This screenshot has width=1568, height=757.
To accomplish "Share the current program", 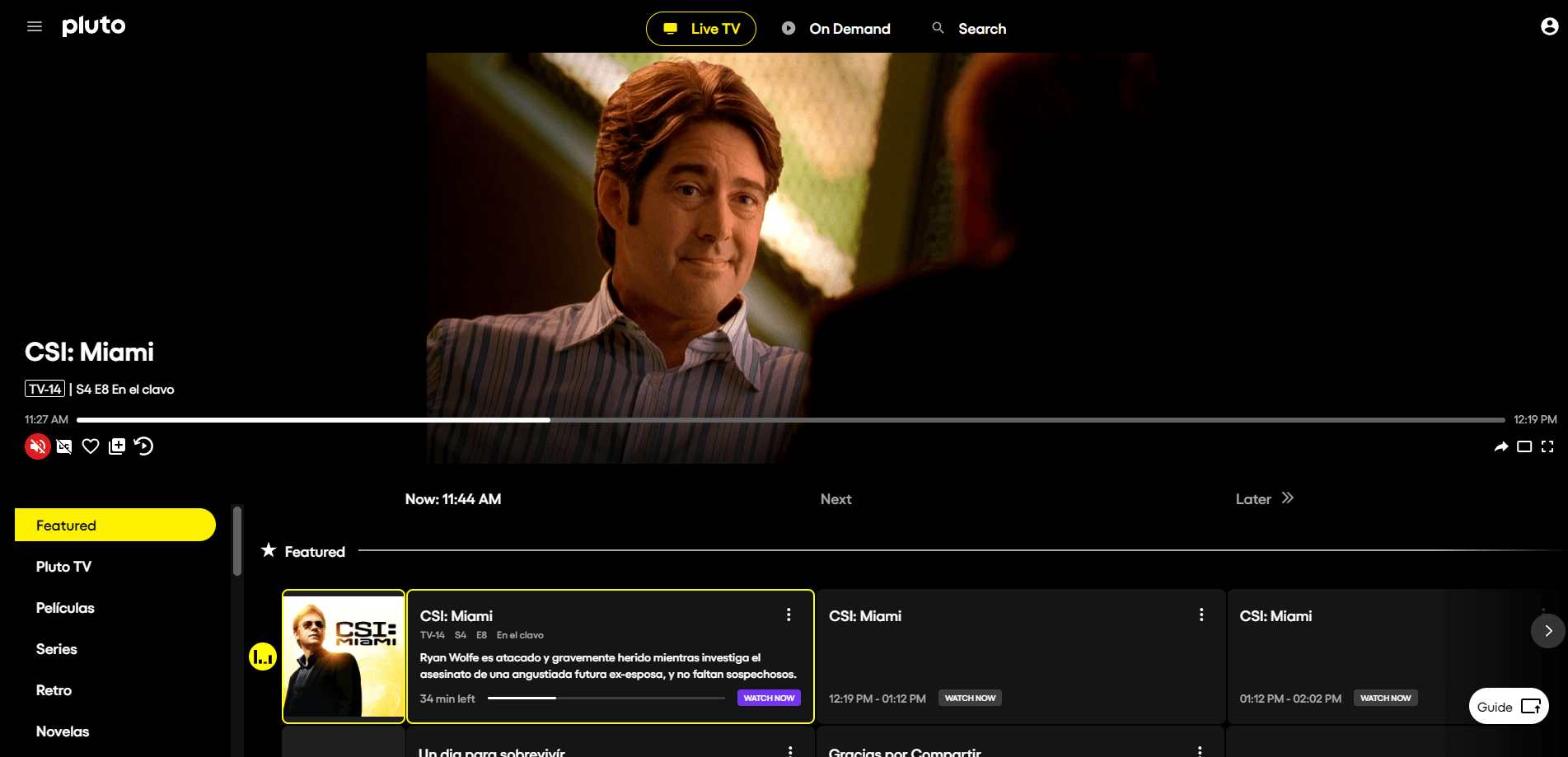I will coord(1501,446).
